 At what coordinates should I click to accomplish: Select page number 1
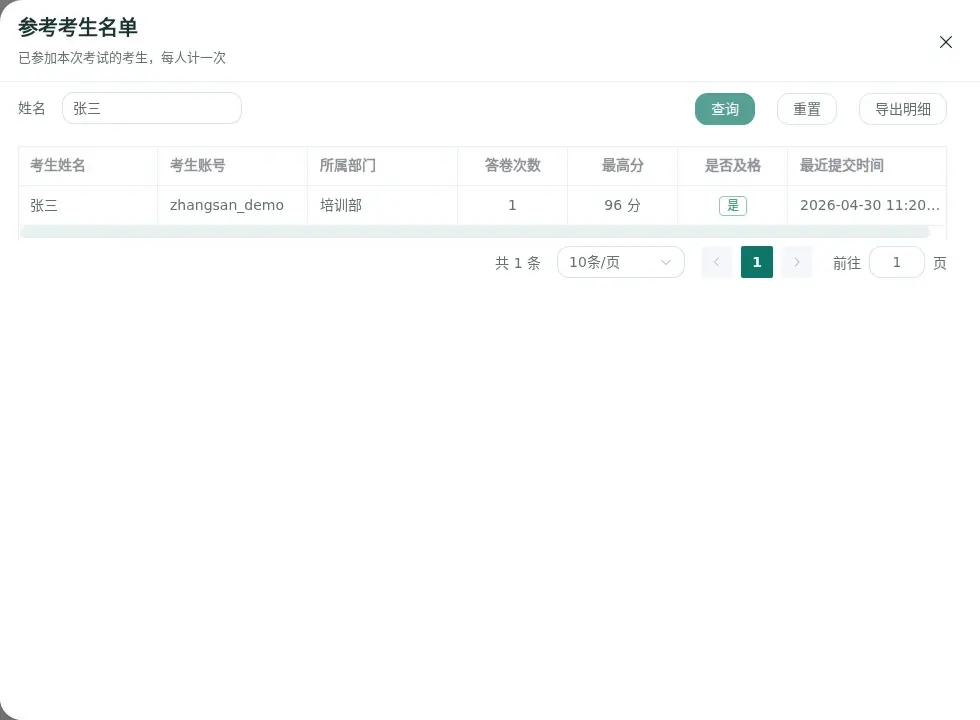[757, 262]
